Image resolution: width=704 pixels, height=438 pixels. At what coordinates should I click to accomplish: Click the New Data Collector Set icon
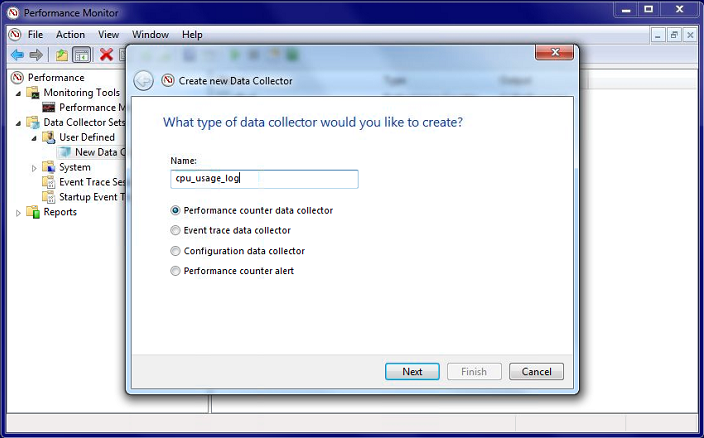pos(65,152)
